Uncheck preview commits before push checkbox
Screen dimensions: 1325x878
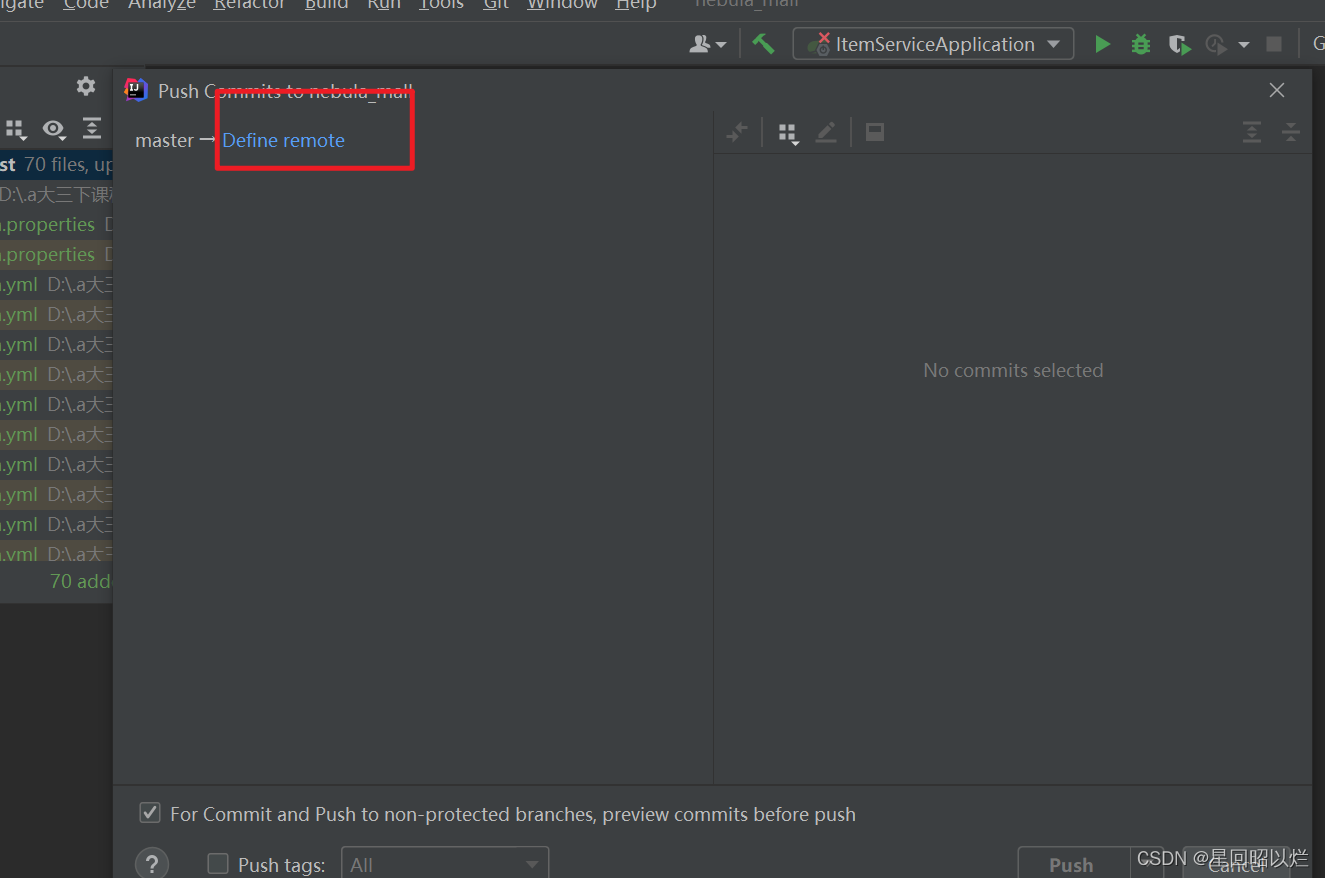(150, 813)
